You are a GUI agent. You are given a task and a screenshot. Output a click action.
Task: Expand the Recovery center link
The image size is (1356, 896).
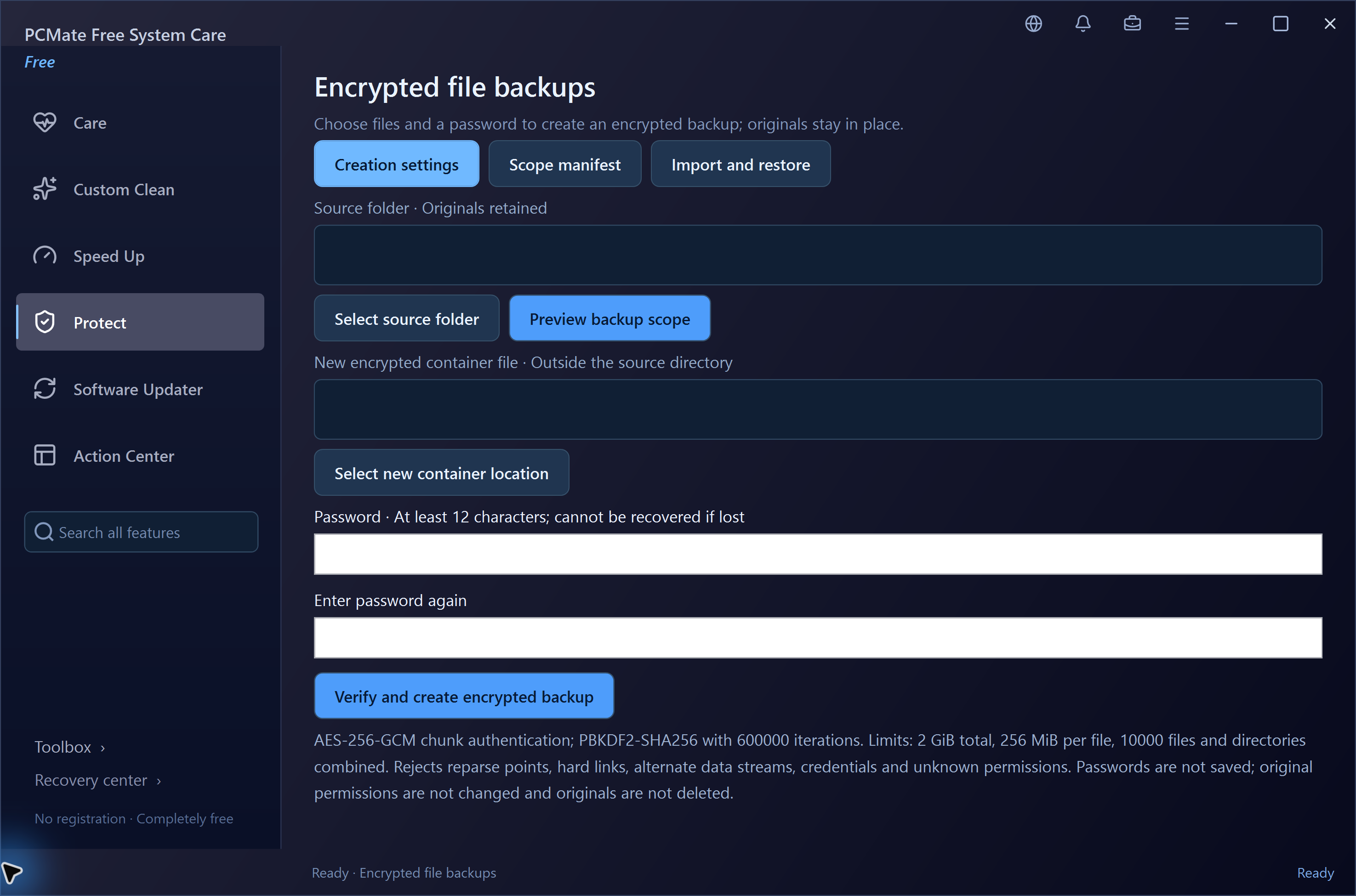pos(98,780)
